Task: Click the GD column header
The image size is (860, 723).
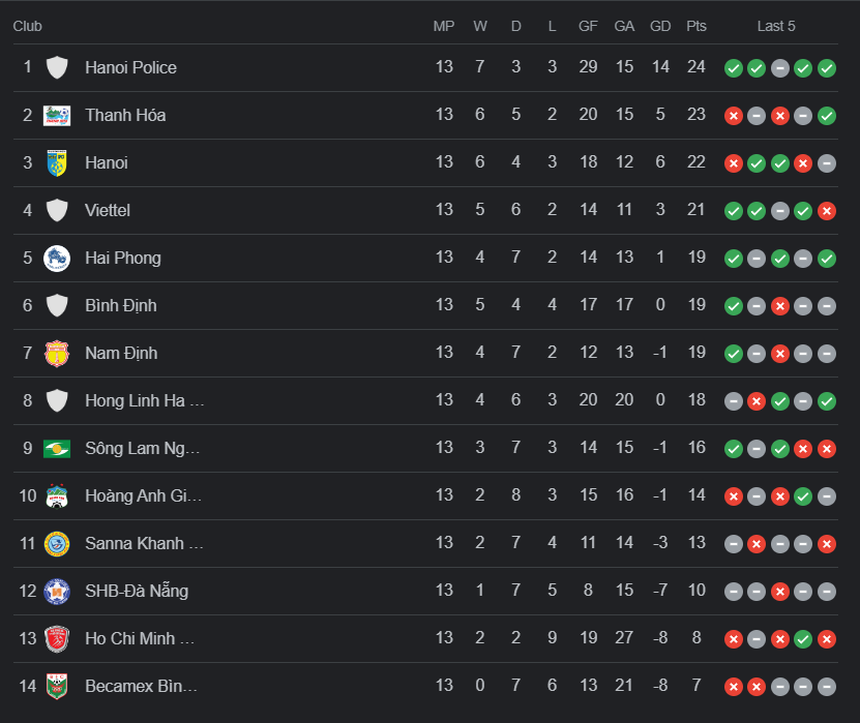Action: pyautogui.click(x=660, y=26)
